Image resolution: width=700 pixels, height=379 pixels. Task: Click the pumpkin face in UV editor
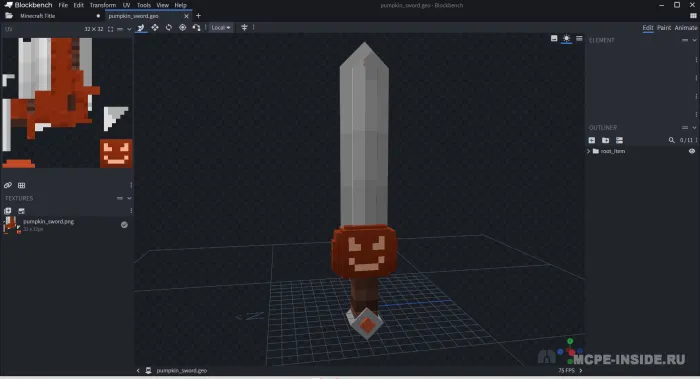point(116,154)
